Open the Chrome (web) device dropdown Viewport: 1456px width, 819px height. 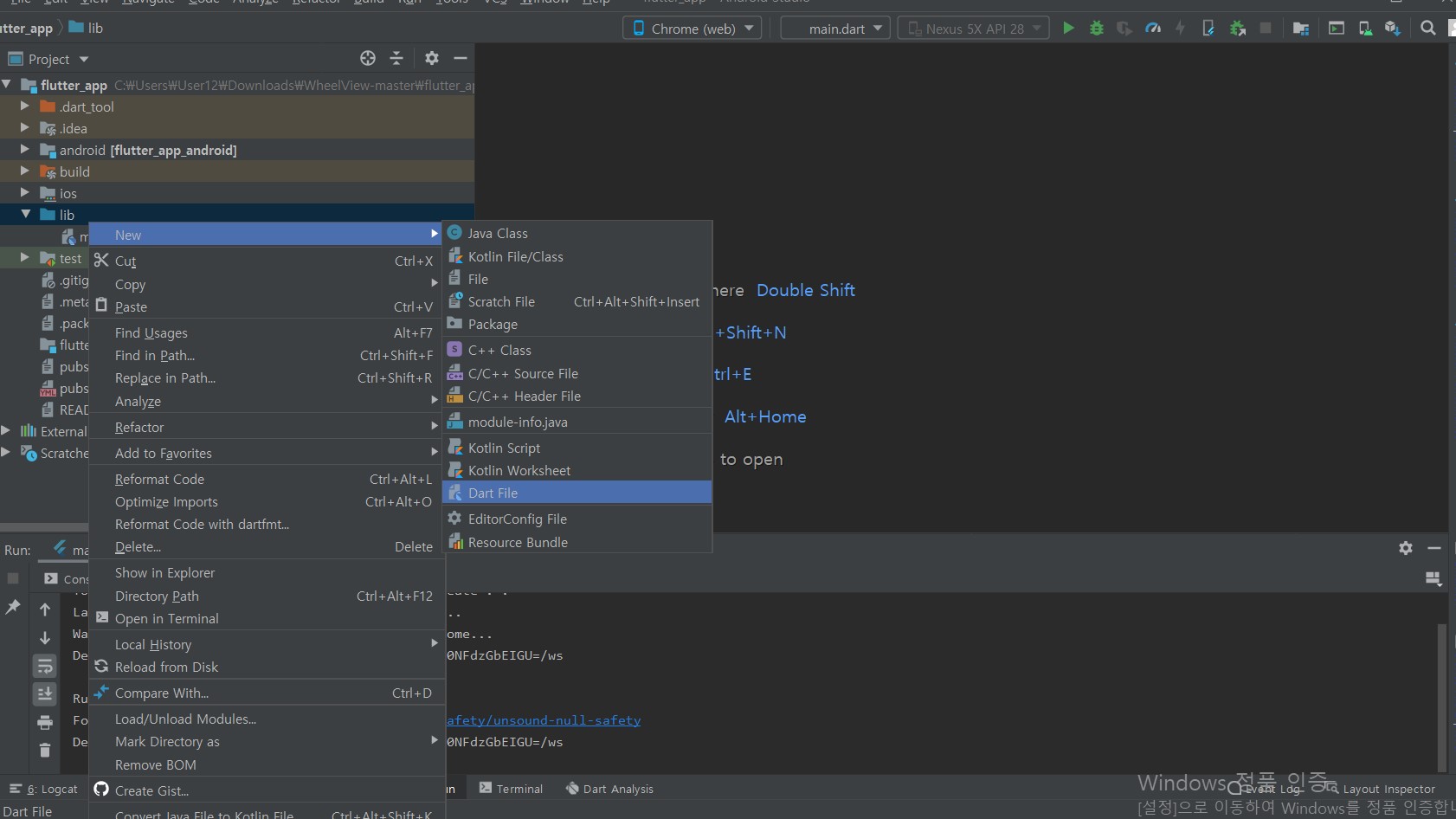point(693,29)
